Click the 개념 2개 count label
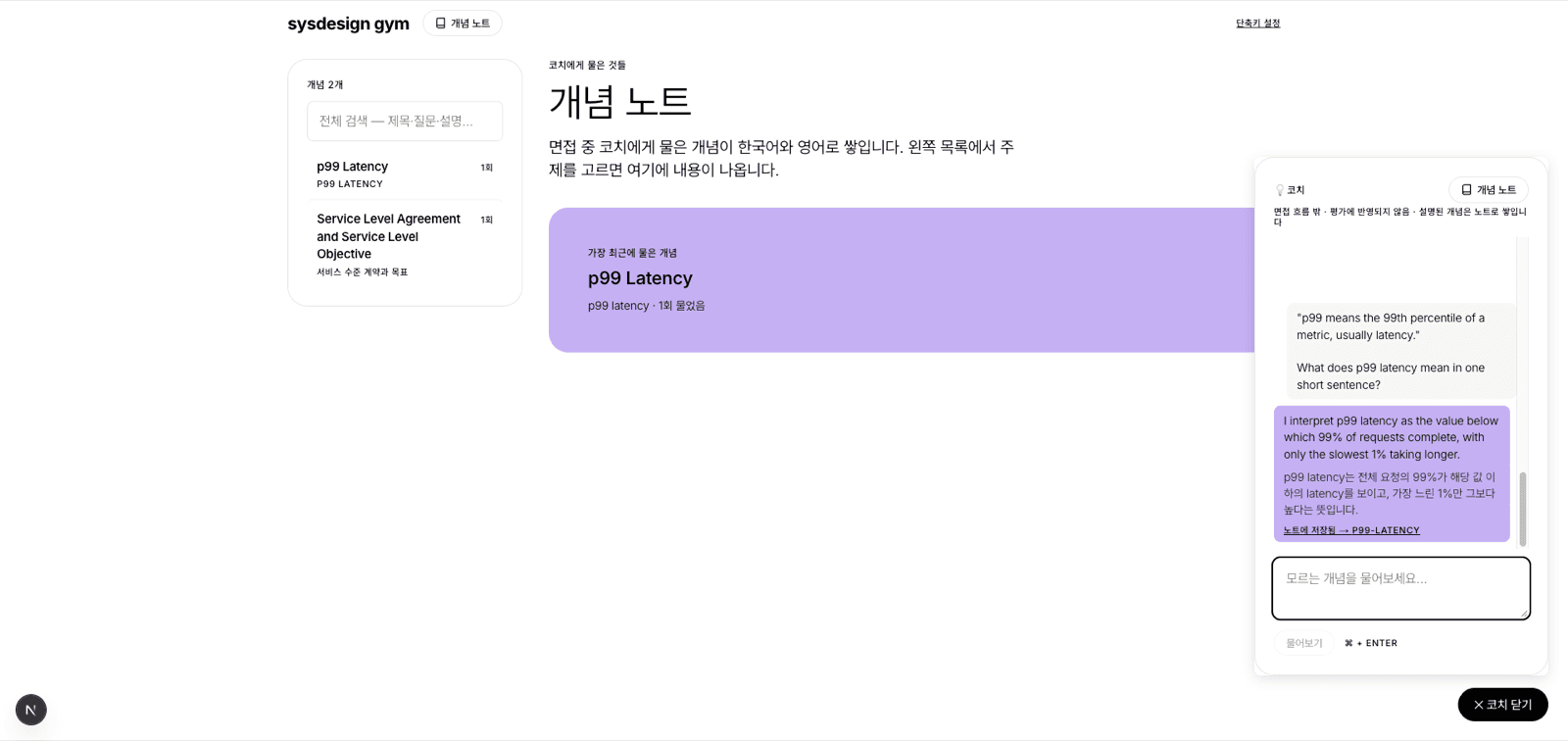 (x=325, y=85)
